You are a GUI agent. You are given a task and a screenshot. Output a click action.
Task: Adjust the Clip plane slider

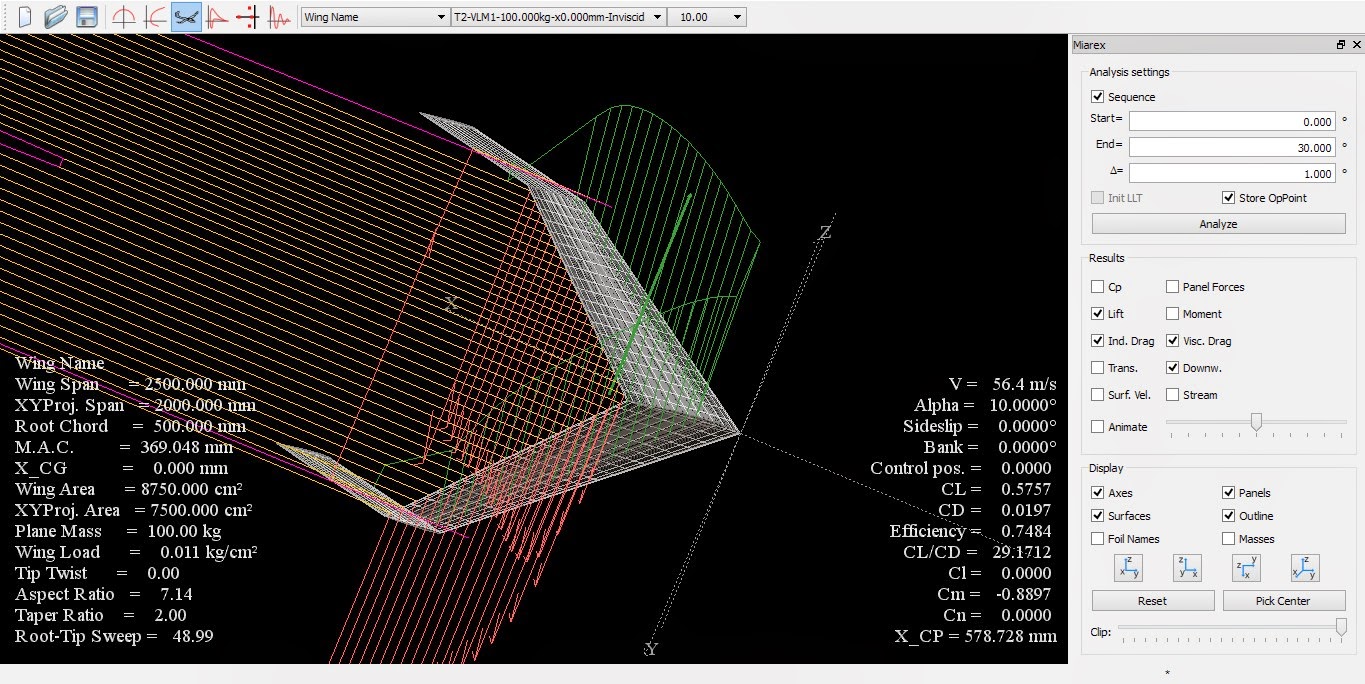(1340, 628)
